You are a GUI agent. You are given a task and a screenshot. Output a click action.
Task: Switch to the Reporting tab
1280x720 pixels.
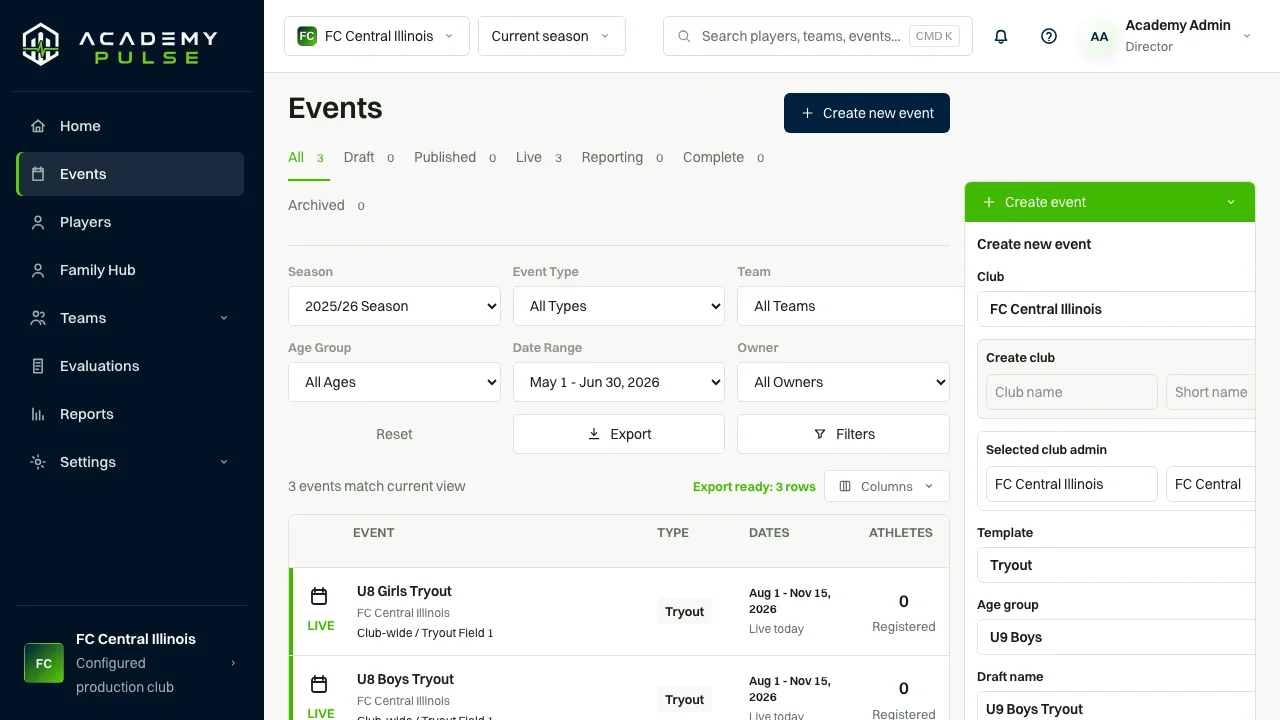click(x=623, y=158)
